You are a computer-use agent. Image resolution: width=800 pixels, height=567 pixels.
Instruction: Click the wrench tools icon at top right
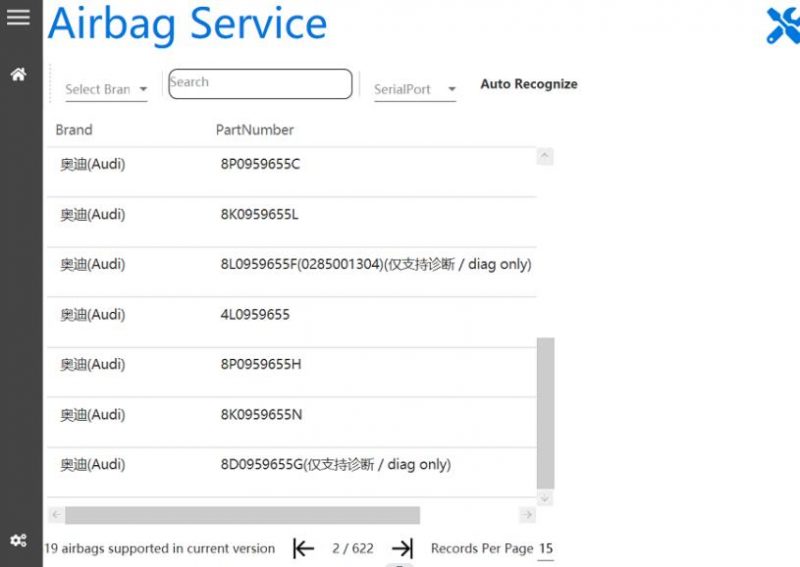tap(782, 25)
